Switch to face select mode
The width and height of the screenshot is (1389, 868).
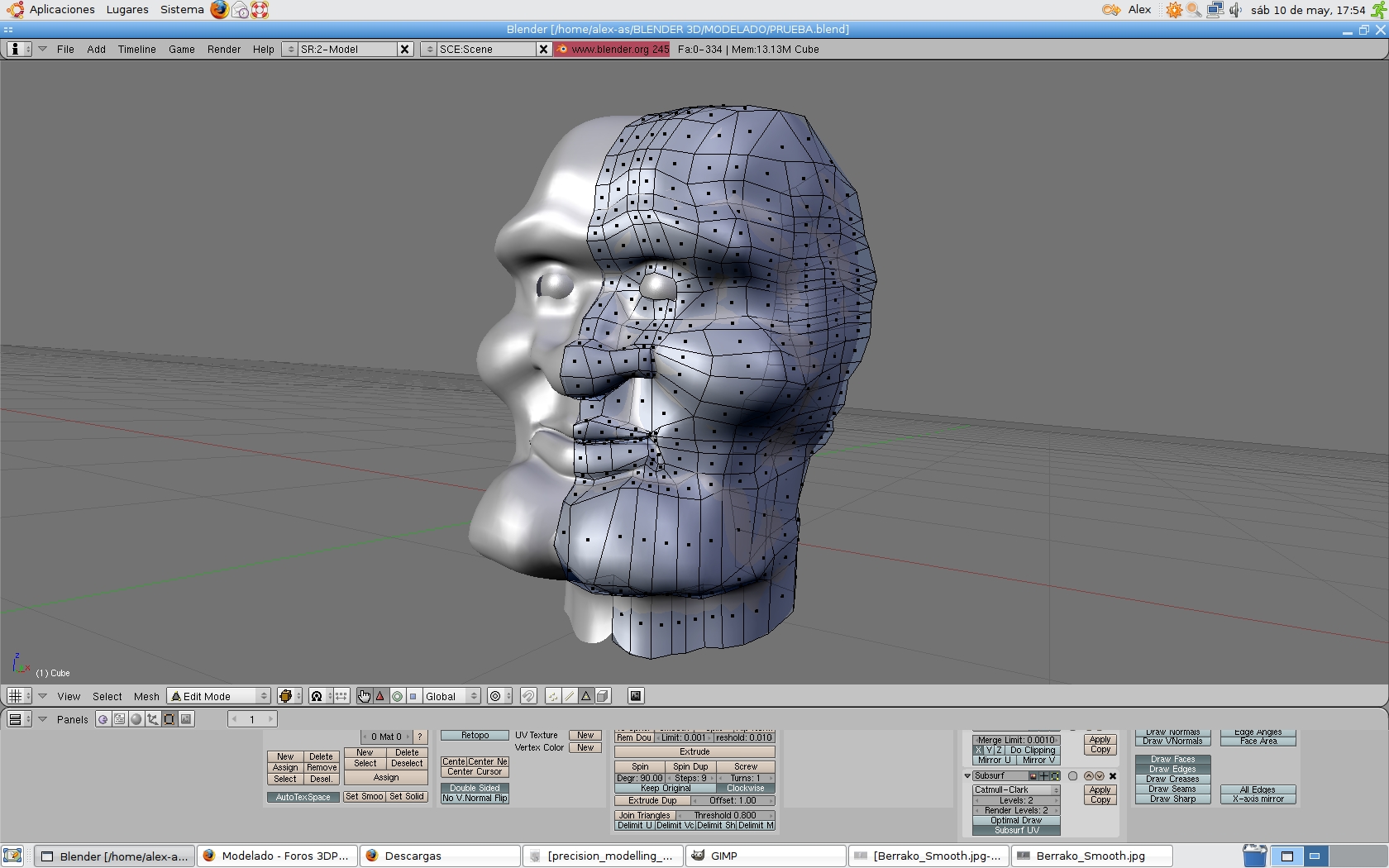point(586,696)
